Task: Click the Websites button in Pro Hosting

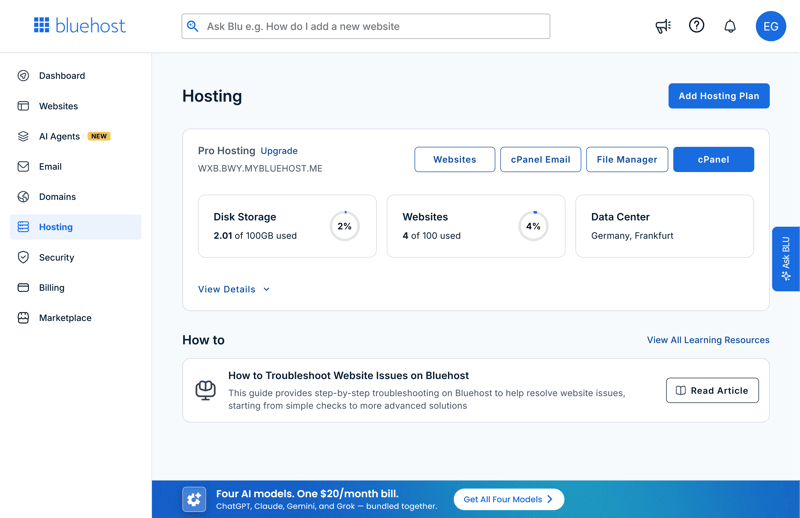Action: [455, 159]
